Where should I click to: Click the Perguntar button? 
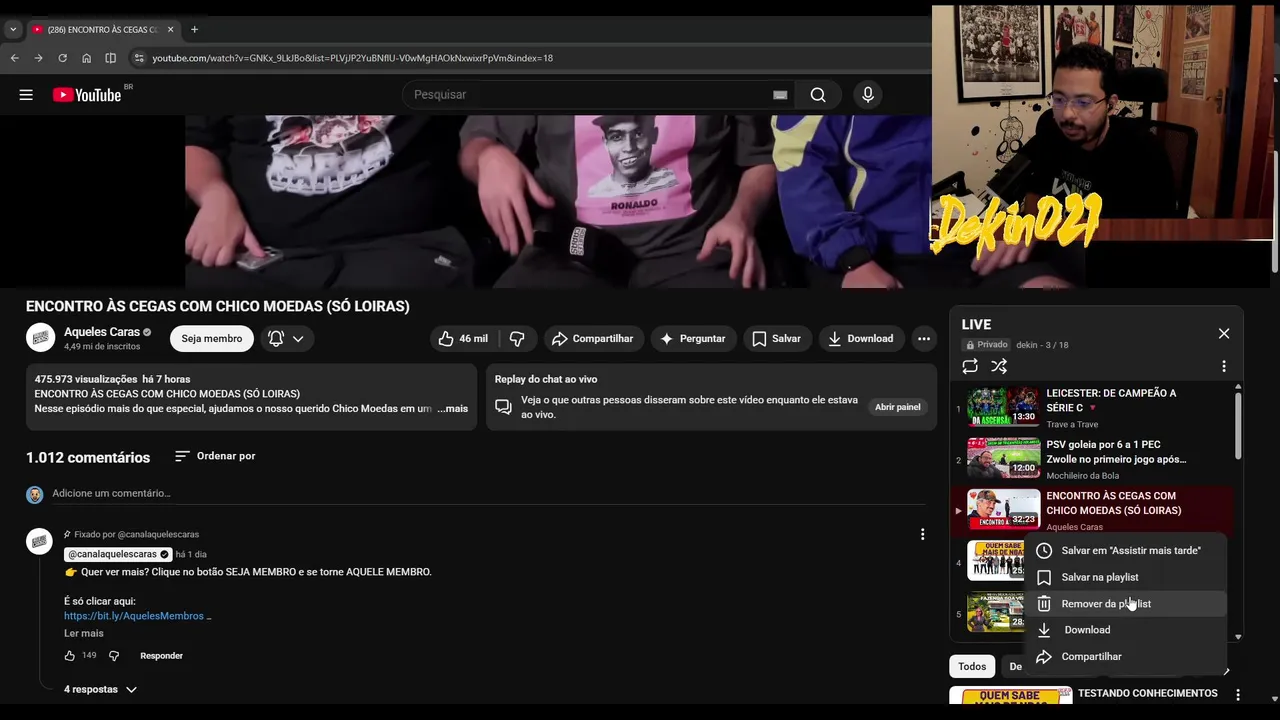[692, 339]
